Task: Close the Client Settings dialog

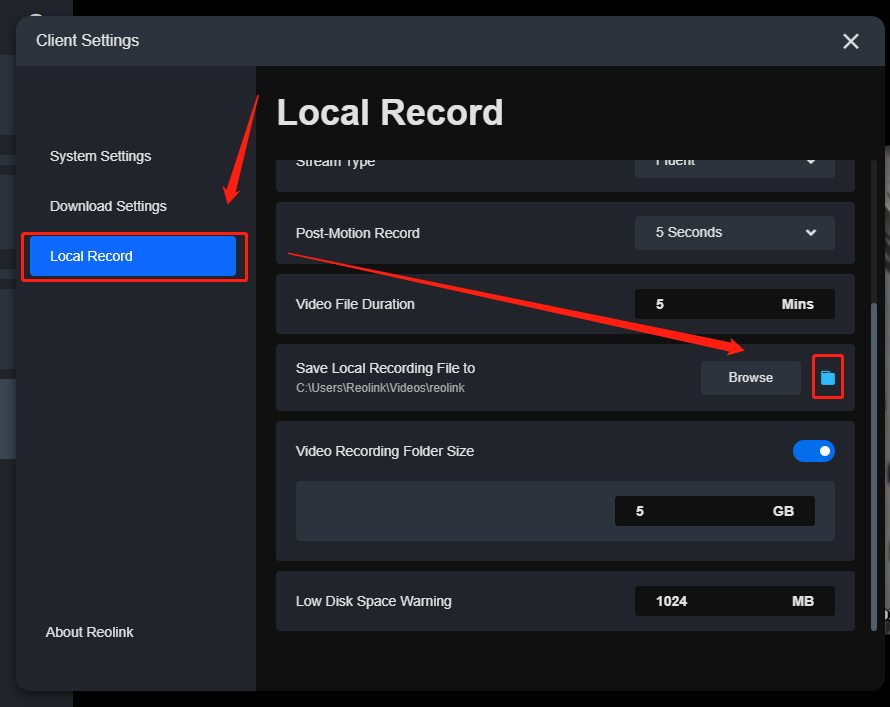Action: click(x=850, y=41)
